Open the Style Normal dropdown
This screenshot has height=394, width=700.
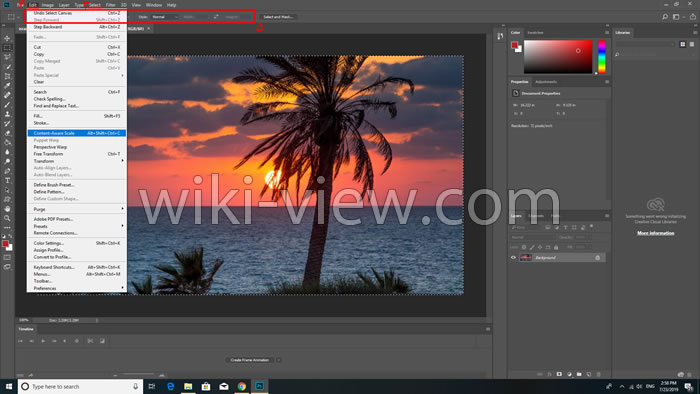[x=165, y=17]
